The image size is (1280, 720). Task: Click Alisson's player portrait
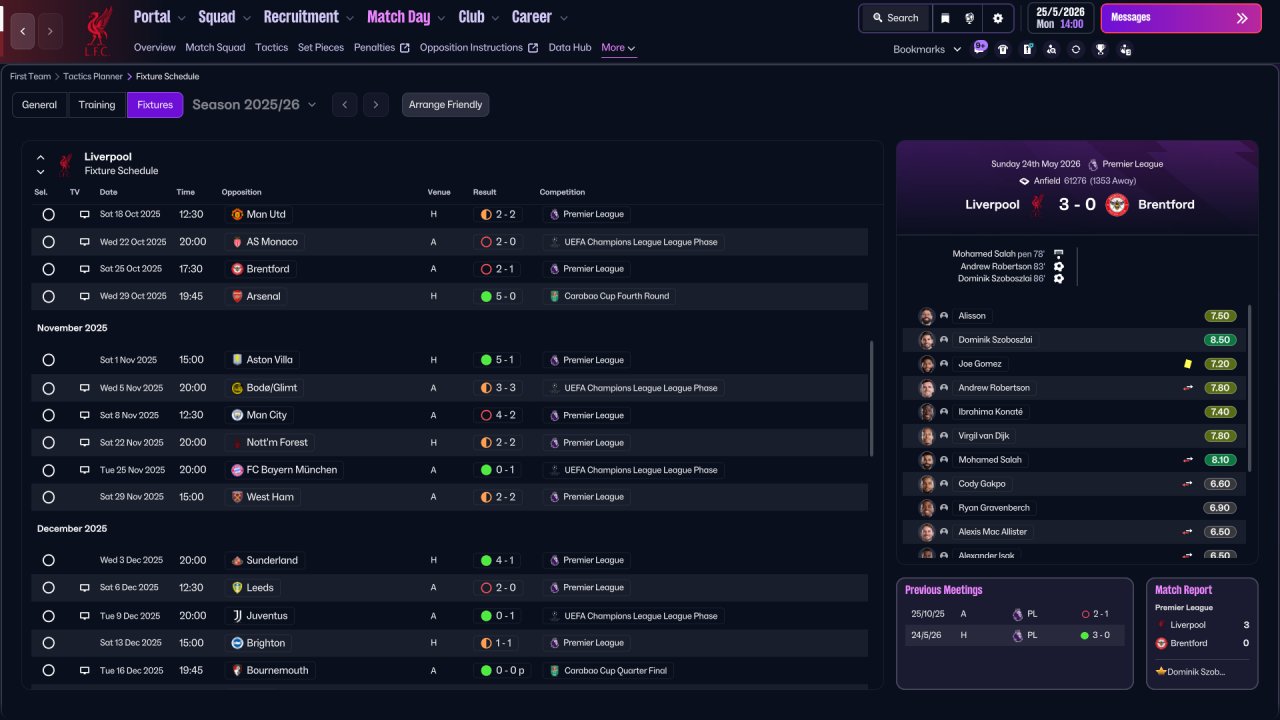(x=927, y=316)
